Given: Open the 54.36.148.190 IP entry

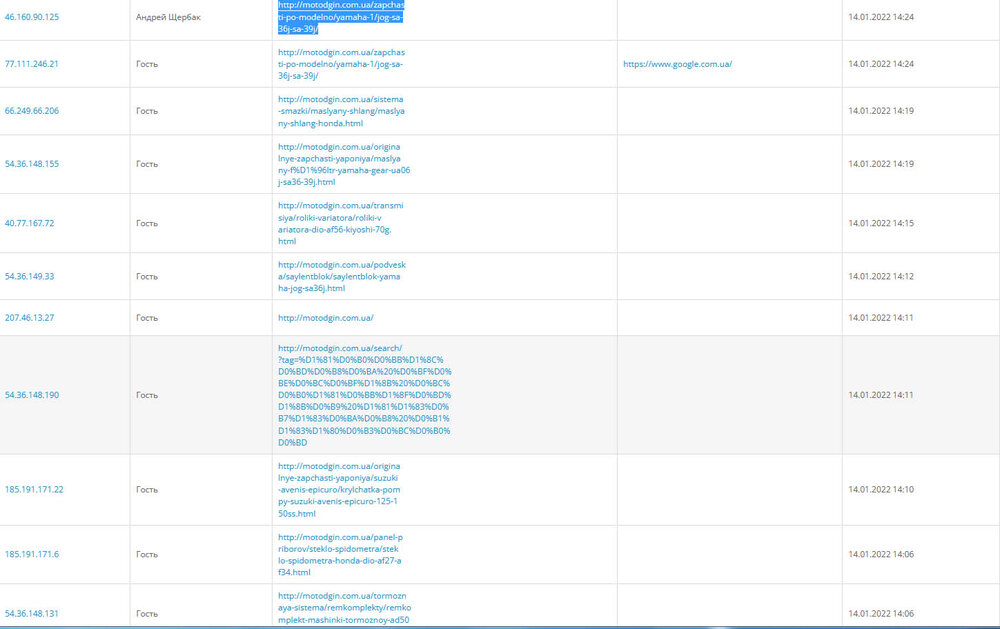Looking at the screenshot, I should pyautogui.click(x=32, y=395).
